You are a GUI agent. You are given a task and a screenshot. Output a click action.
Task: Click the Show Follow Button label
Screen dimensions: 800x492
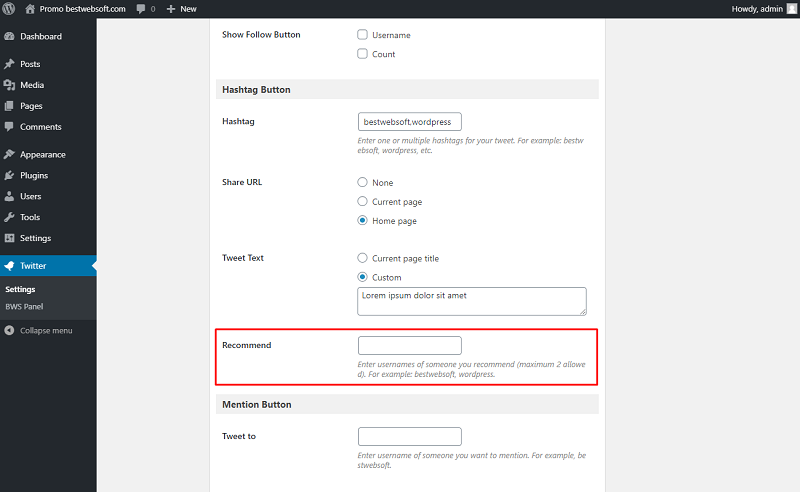coord(261,35)
